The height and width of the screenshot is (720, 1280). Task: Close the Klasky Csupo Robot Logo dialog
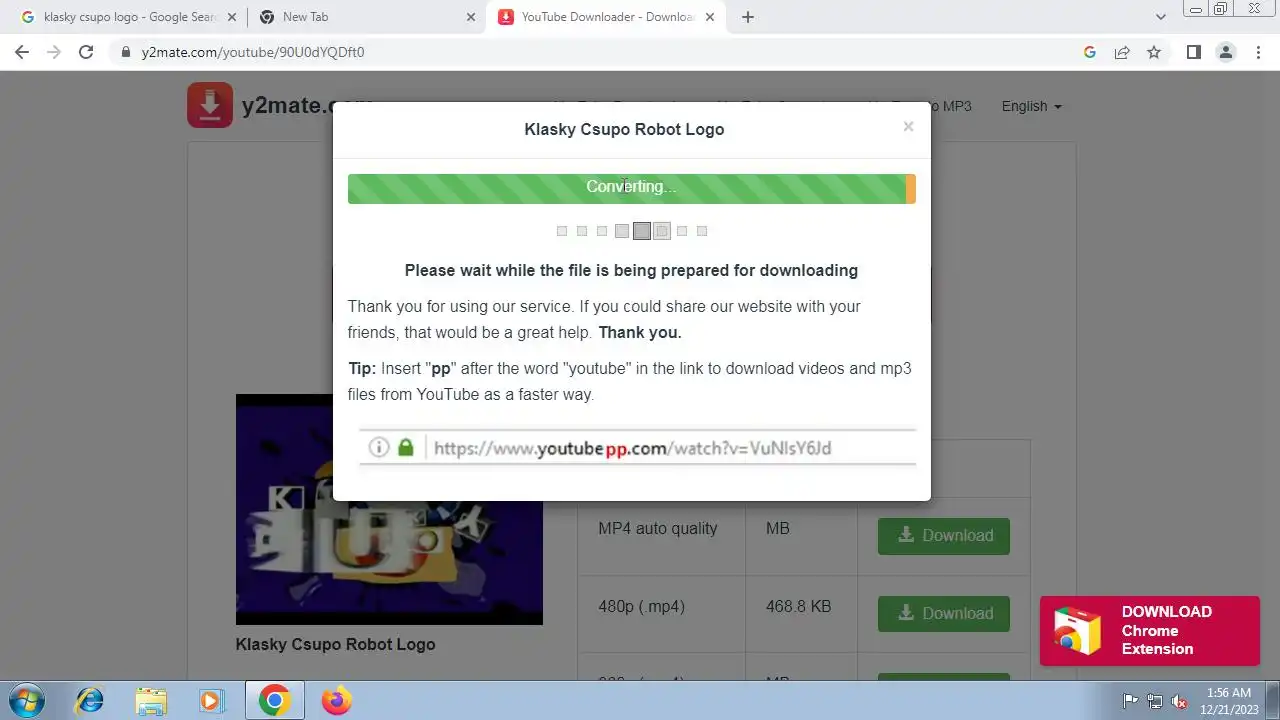click(908, 126)
